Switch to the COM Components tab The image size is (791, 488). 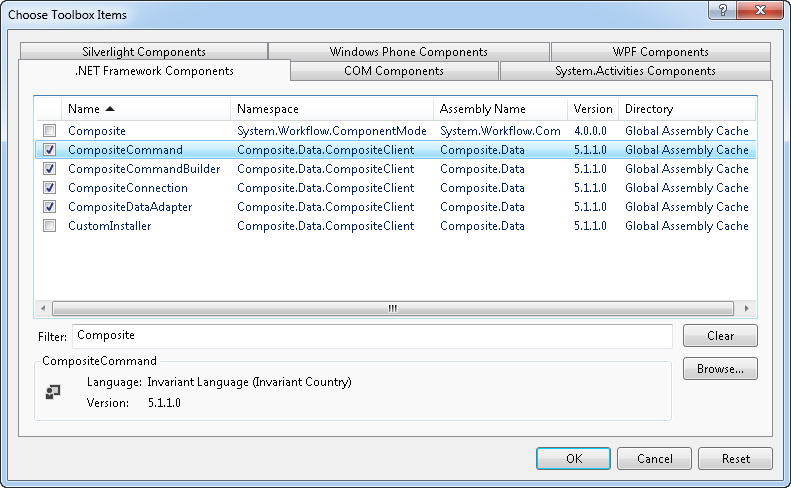point(394,71)
